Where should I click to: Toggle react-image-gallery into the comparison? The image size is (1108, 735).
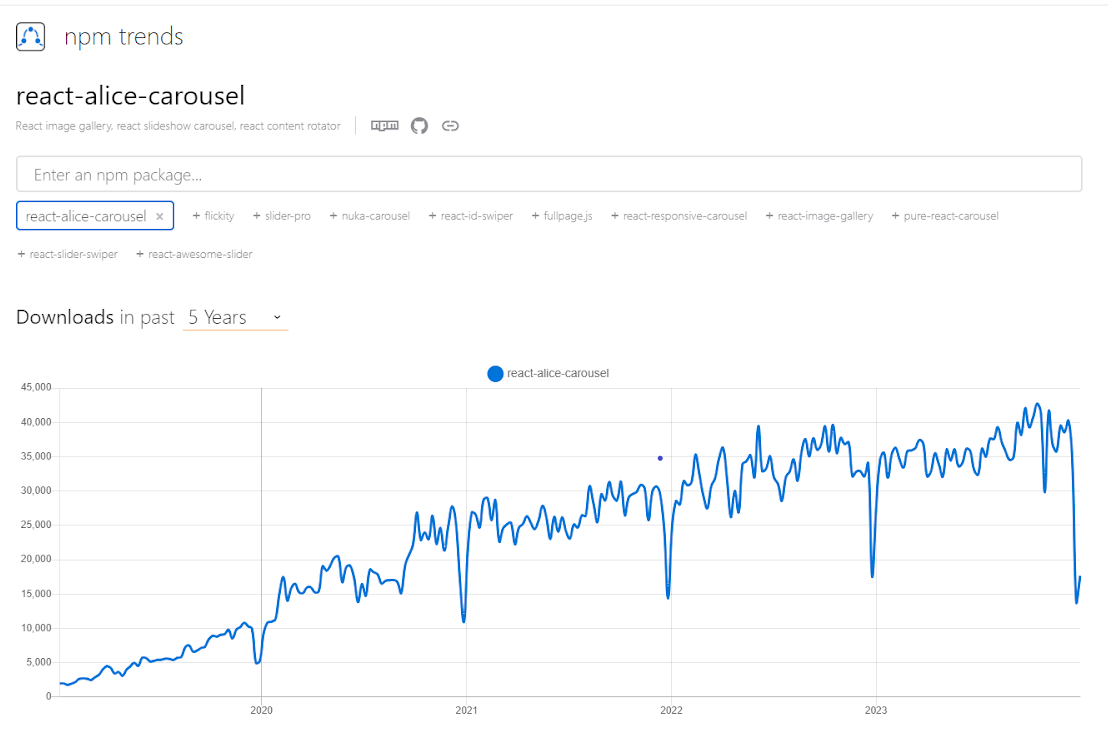819,215
